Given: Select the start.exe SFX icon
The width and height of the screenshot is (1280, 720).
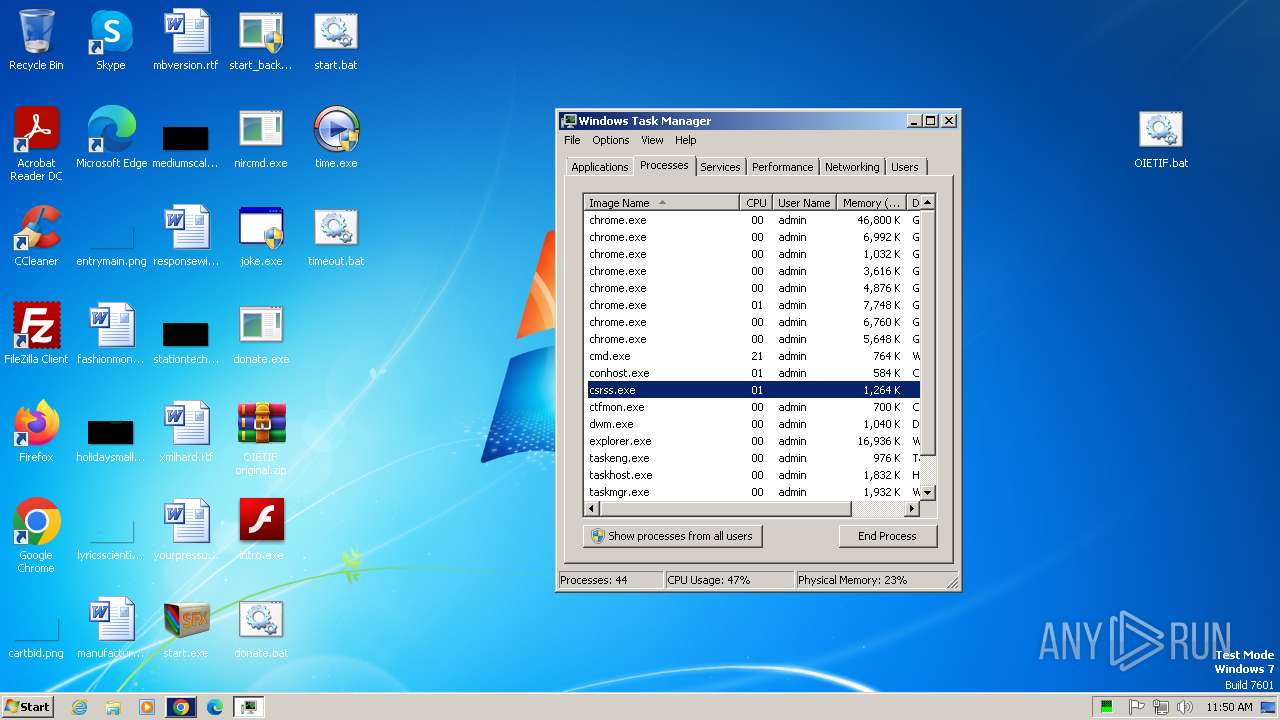Looking at the screenshot, I should [186, 628].
